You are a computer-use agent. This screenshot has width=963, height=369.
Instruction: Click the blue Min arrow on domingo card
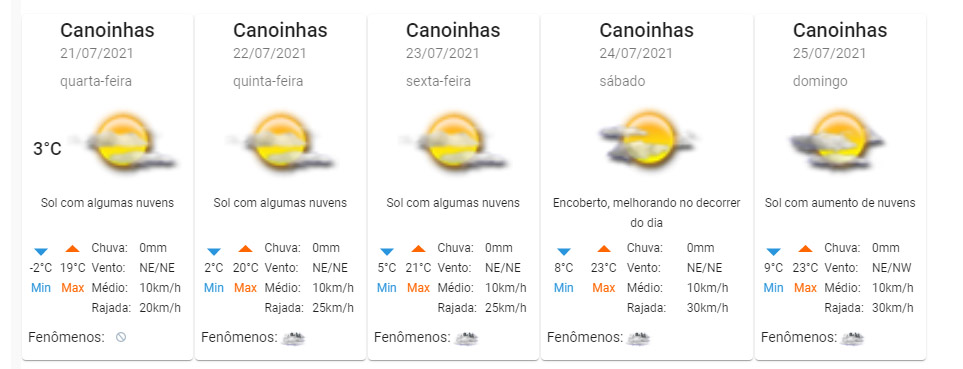coord(774,251)
